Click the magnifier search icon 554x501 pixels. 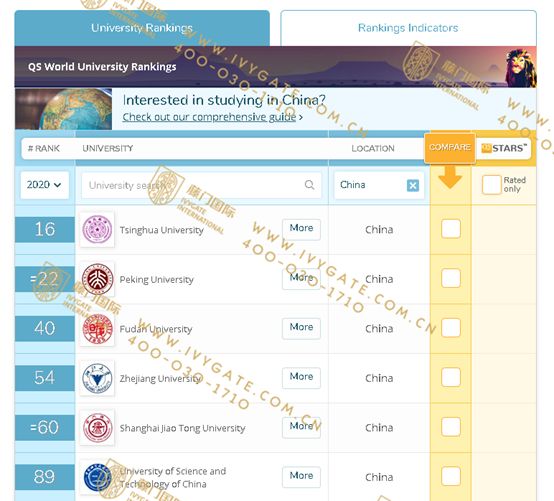[310, 185]
